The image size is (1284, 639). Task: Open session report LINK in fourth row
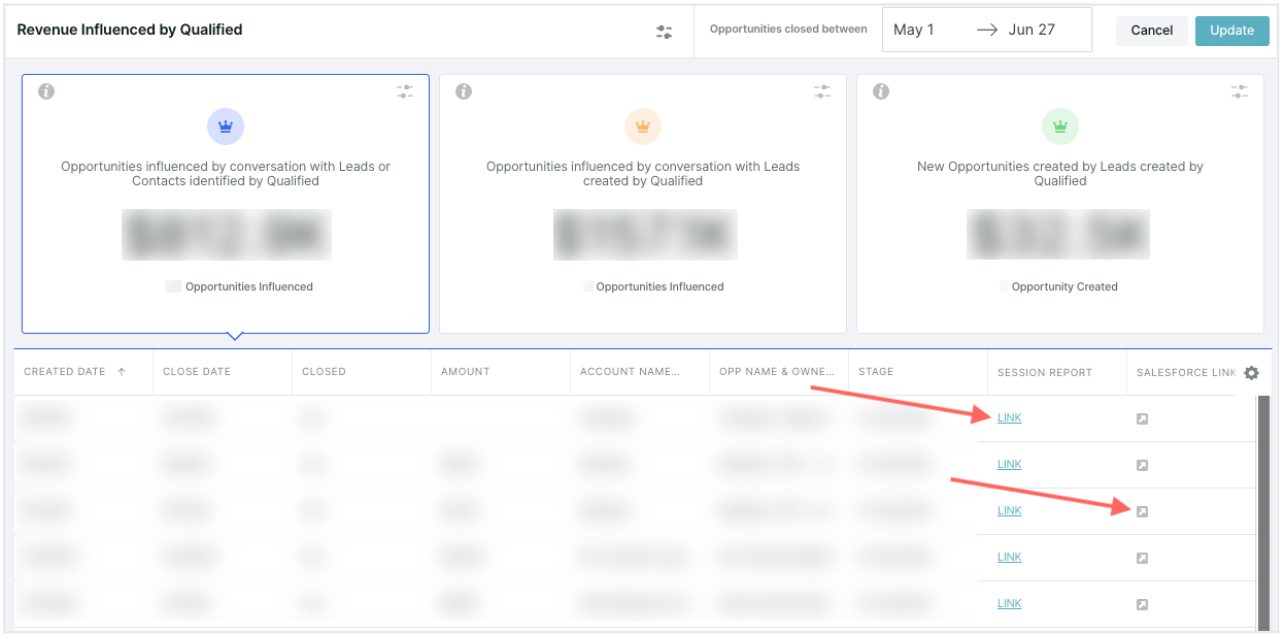tap(1010, 557)
